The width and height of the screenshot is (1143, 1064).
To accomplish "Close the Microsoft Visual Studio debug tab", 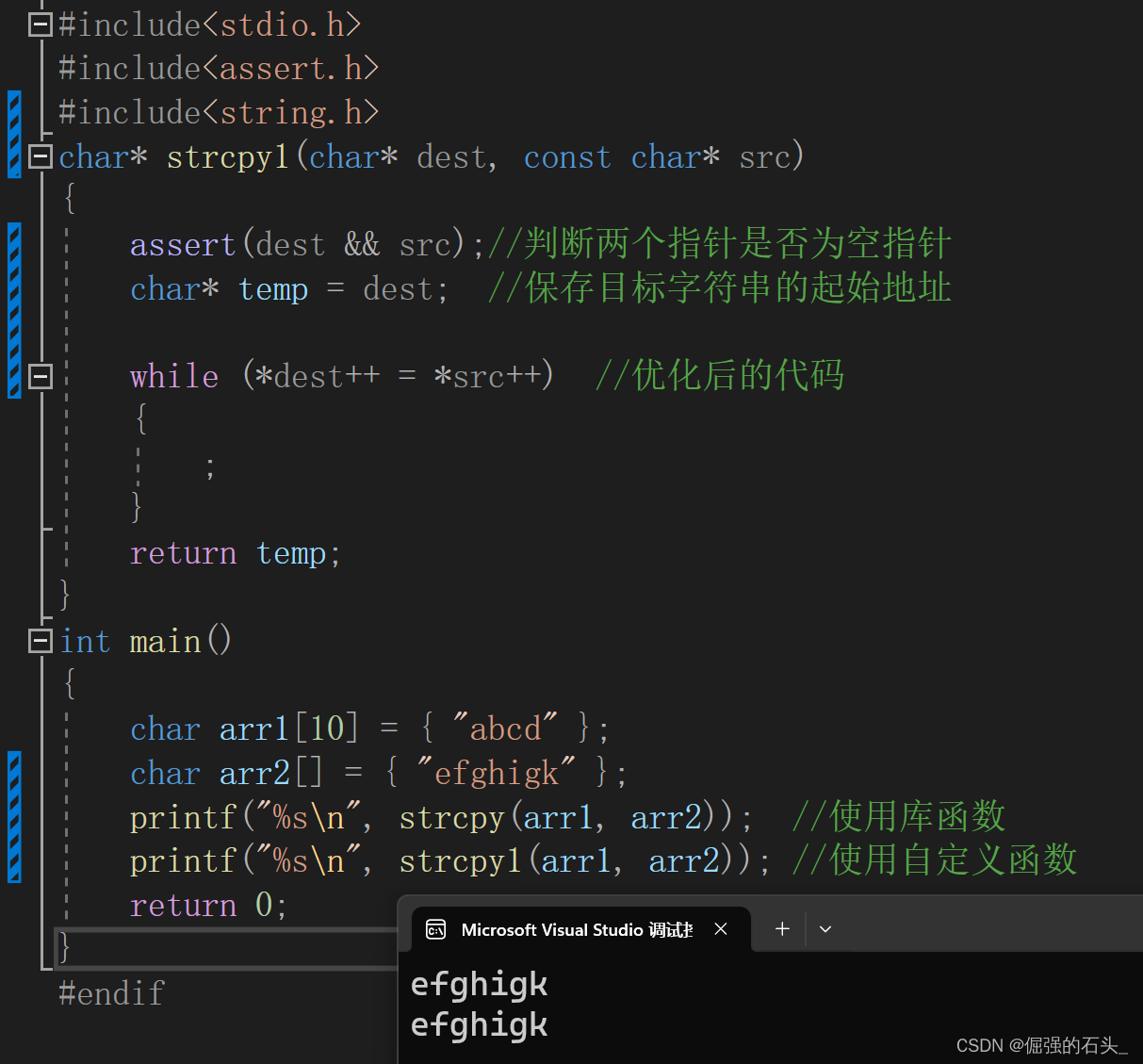I will (721, 929).
